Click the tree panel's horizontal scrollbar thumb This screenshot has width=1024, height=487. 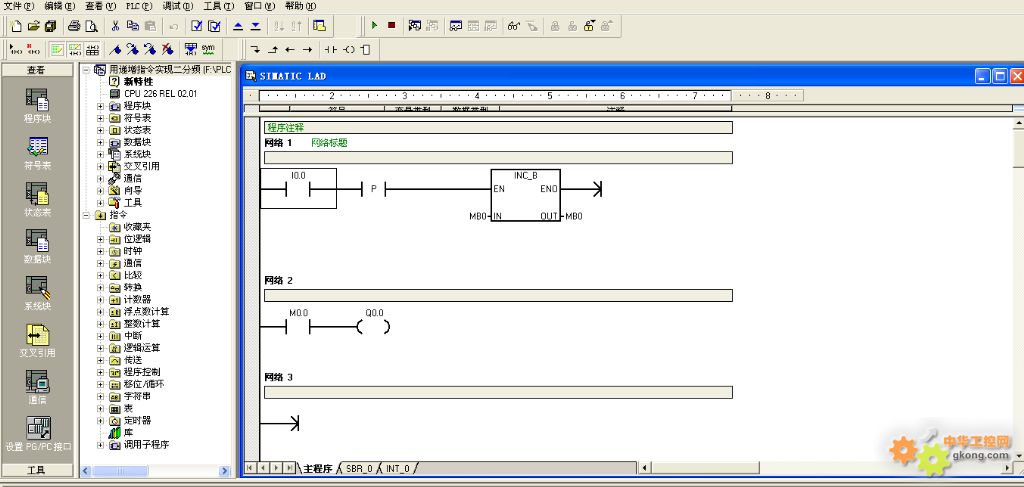120,471
